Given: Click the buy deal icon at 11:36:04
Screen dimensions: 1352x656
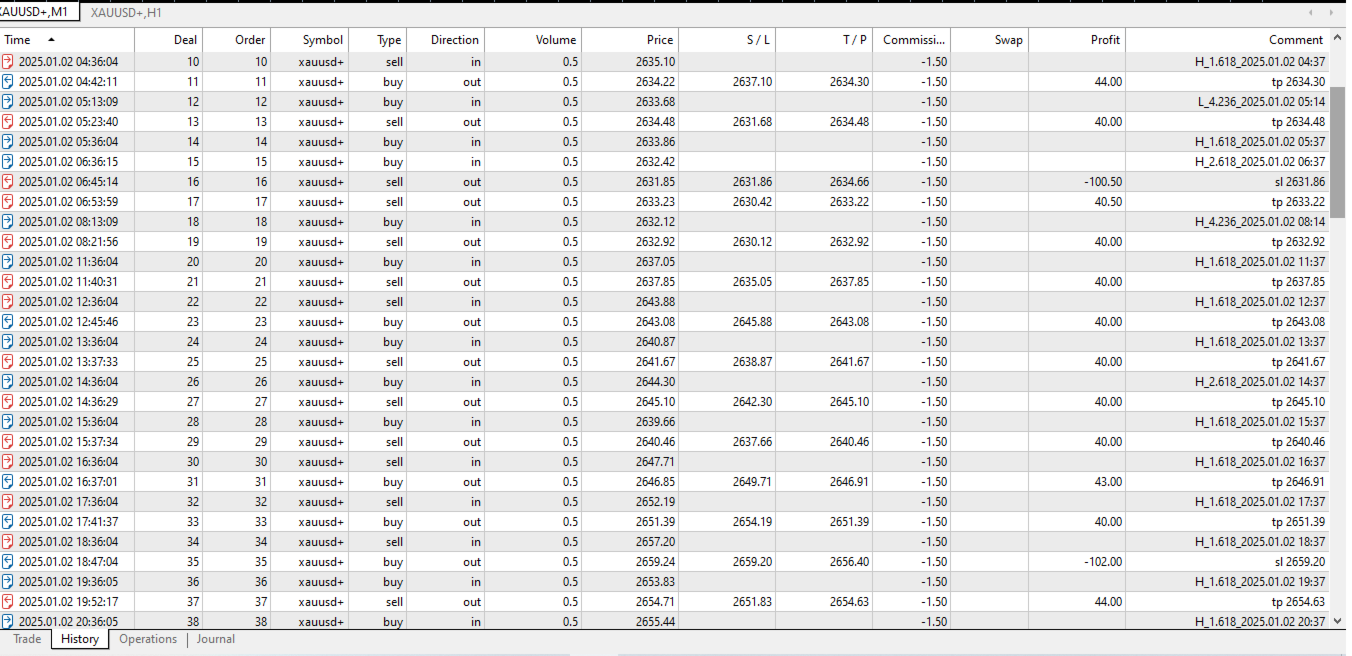Looking at the screenshot, I should click(8, 262).
